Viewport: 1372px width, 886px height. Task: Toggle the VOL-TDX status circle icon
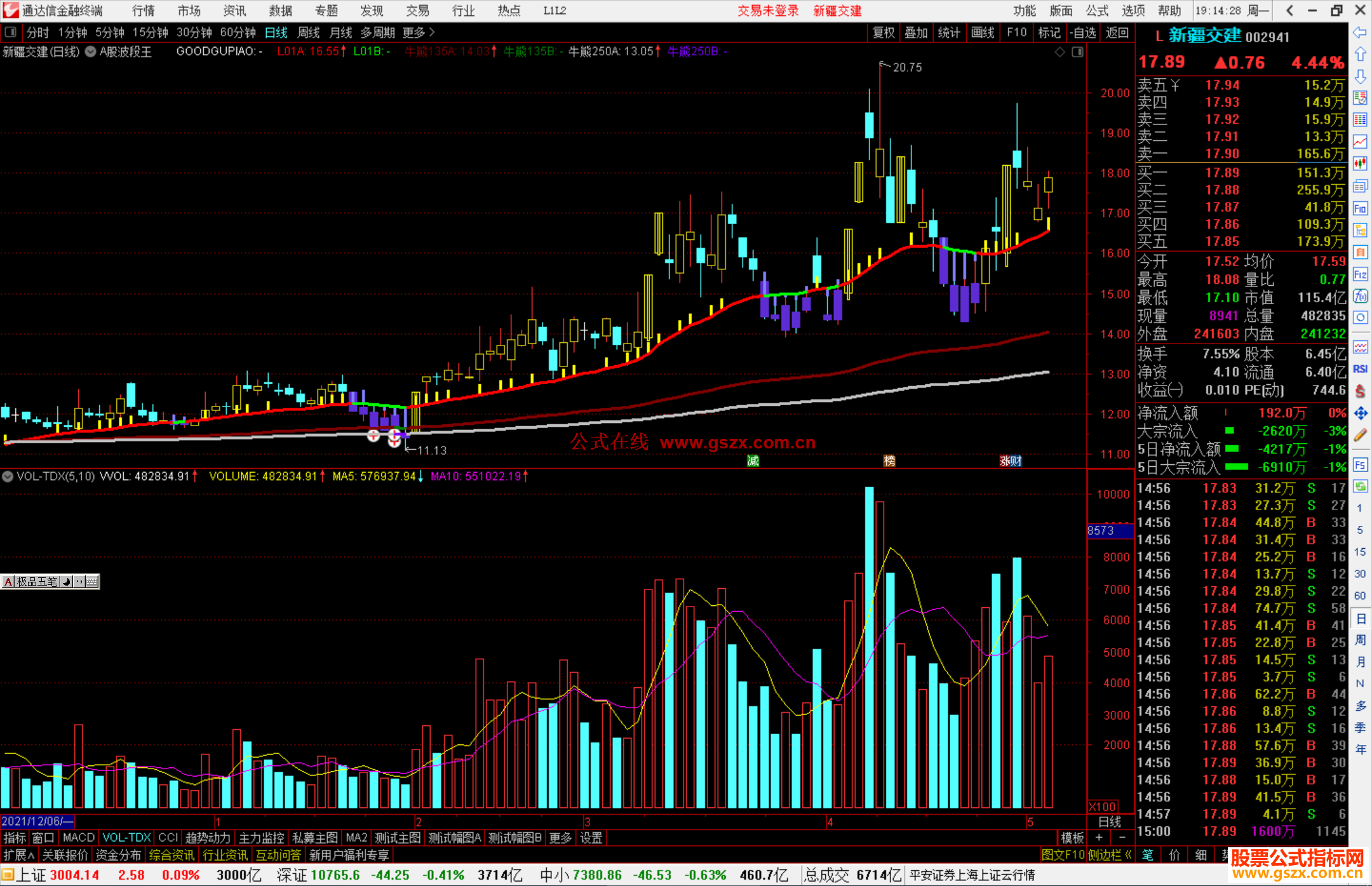coord(8,476)
